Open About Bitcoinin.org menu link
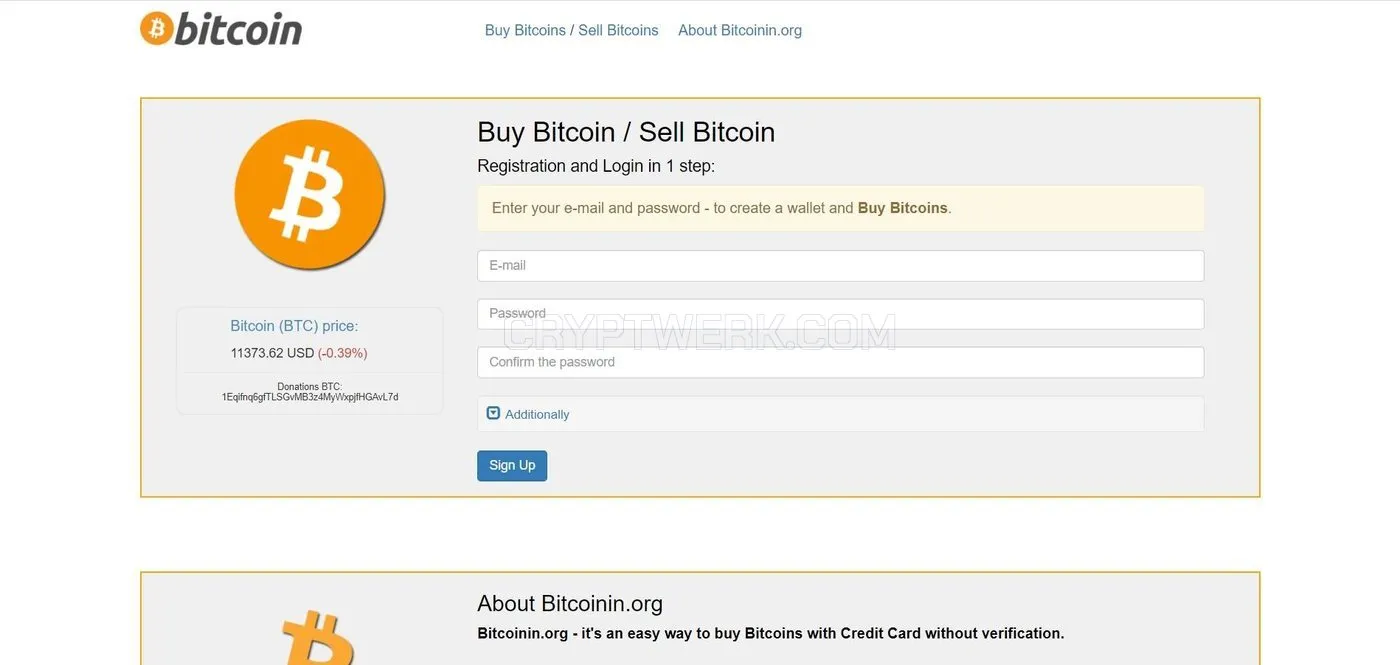Viewport: 1400px width, 665px height. [740, 30]
